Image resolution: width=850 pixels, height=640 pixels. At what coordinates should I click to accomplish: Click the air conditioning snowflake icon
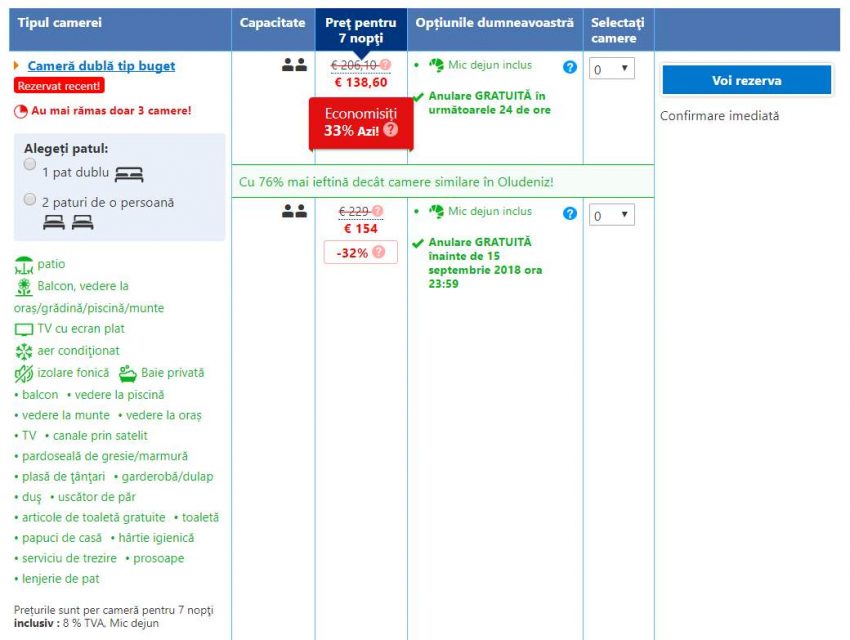24,351
